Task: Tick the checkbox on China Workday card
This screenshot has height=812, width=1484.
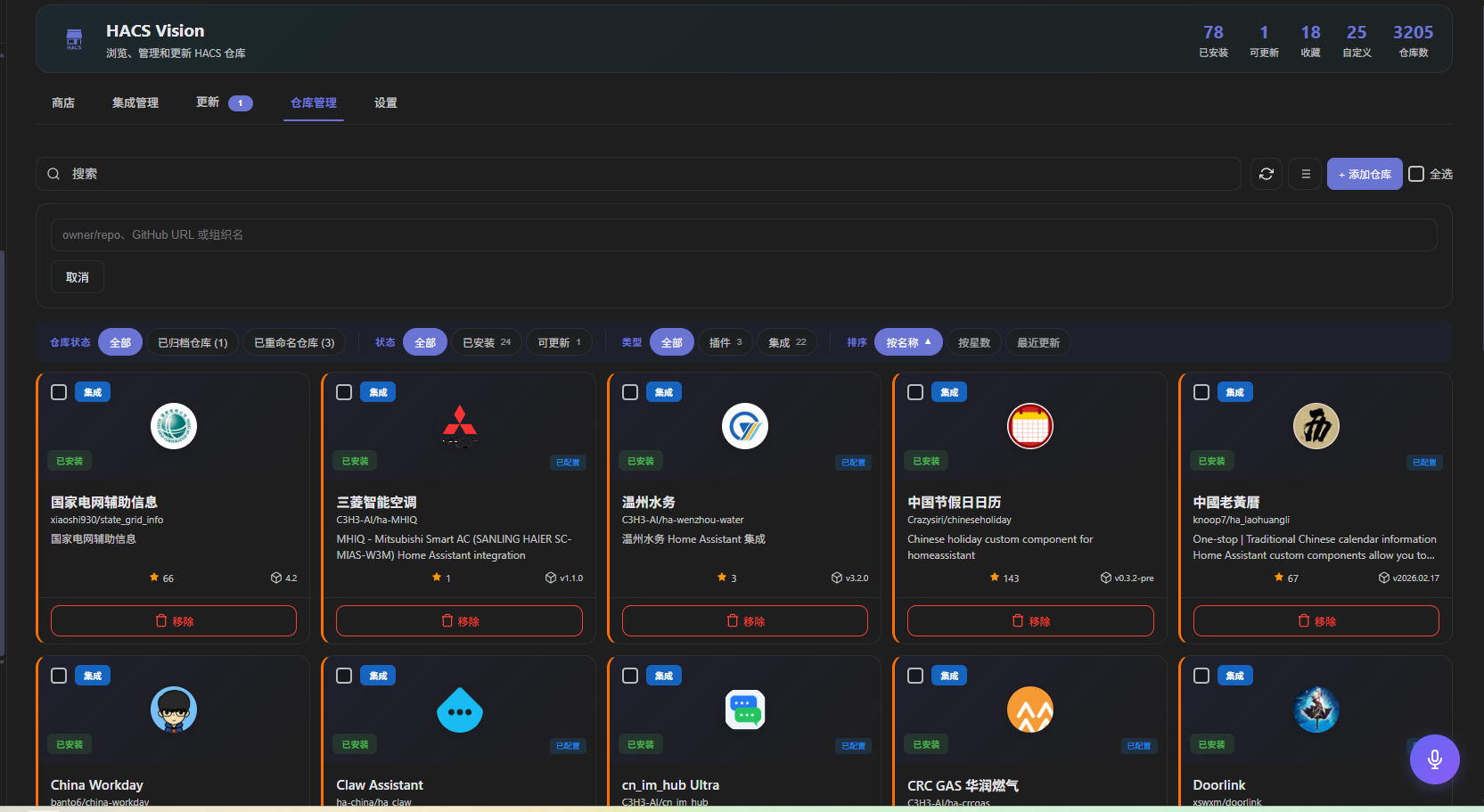Action: coord(59,676)
